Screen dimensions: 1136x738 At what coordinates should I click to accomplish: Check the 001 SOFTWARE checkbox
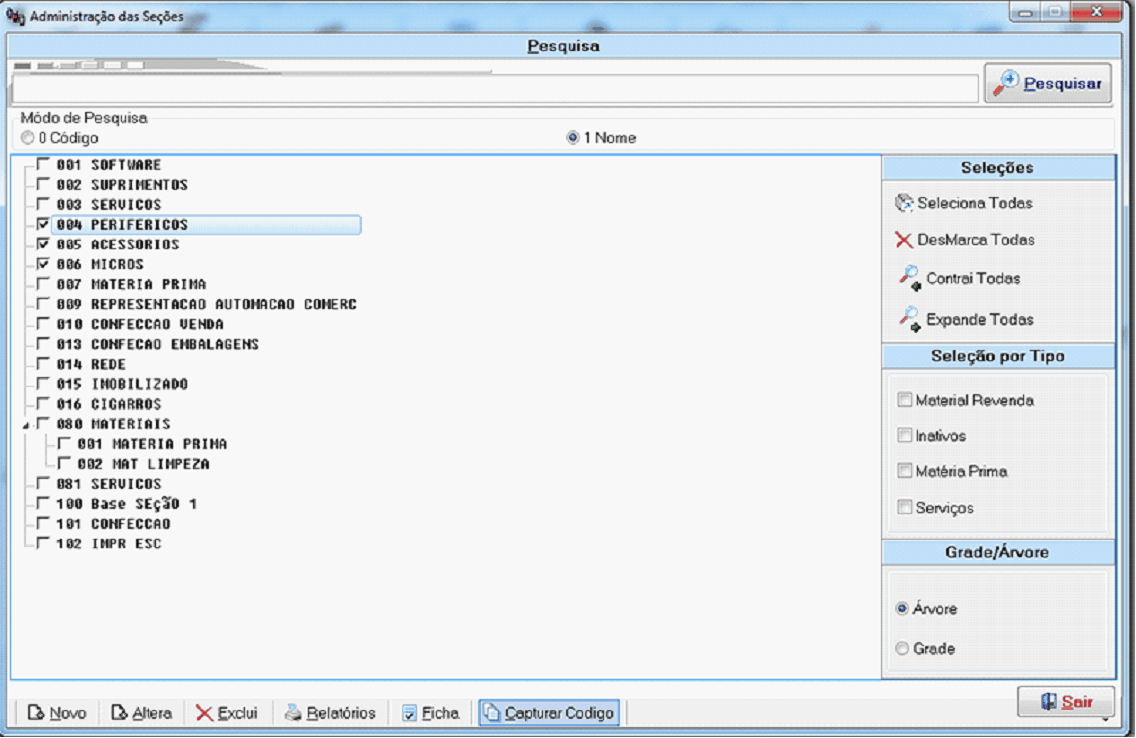click(42, 165)
